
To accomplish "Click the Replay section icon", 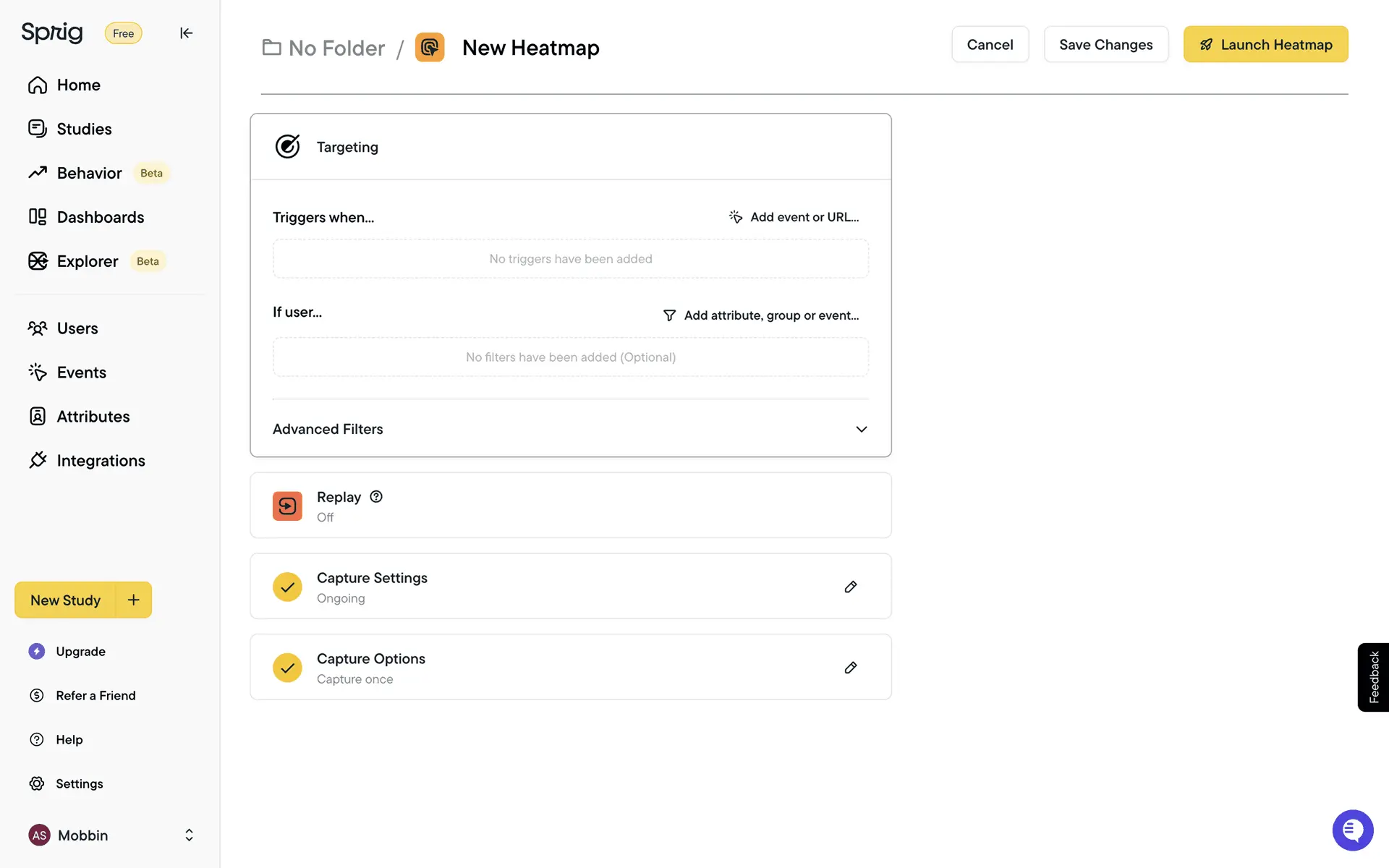I will 287,506.
